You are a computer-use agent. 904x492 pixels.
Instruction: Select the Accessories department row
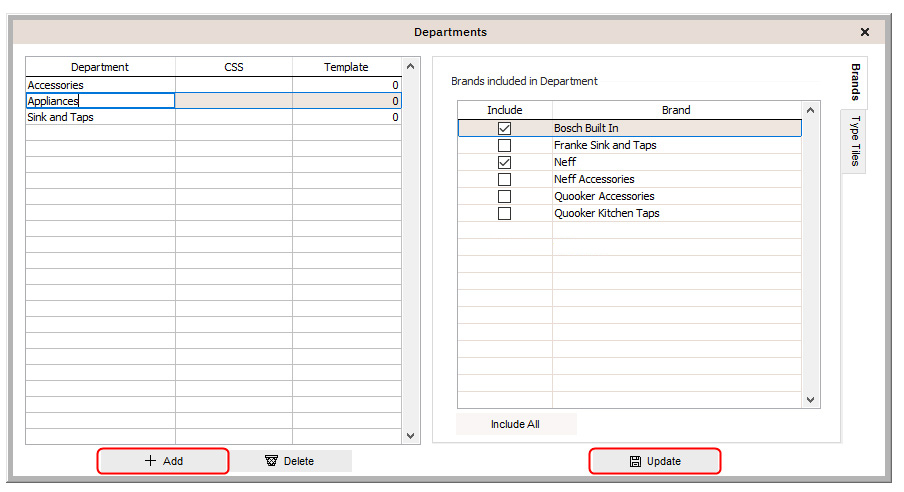[213, 85]
